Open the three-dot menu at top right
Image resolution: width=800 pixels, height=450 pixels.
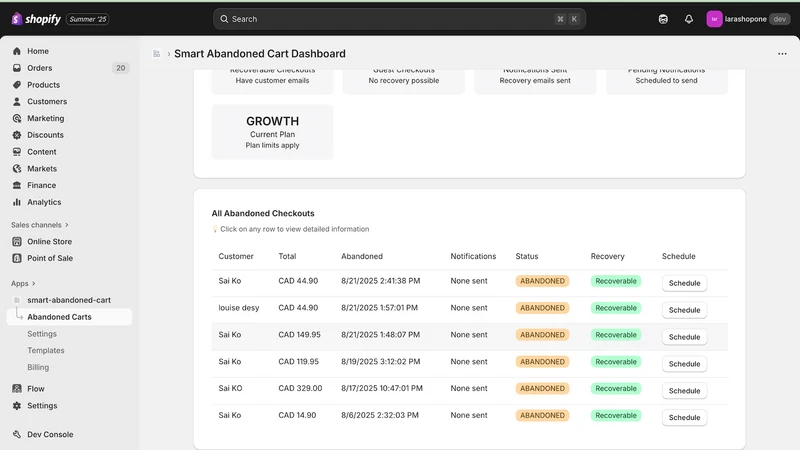[x=782, y=54]
